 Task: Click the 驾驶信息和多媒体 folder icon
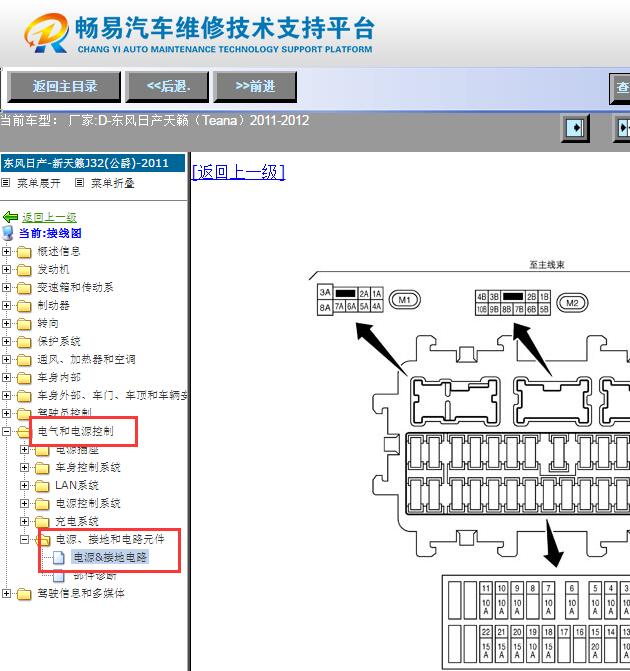[x=24, y=594]
